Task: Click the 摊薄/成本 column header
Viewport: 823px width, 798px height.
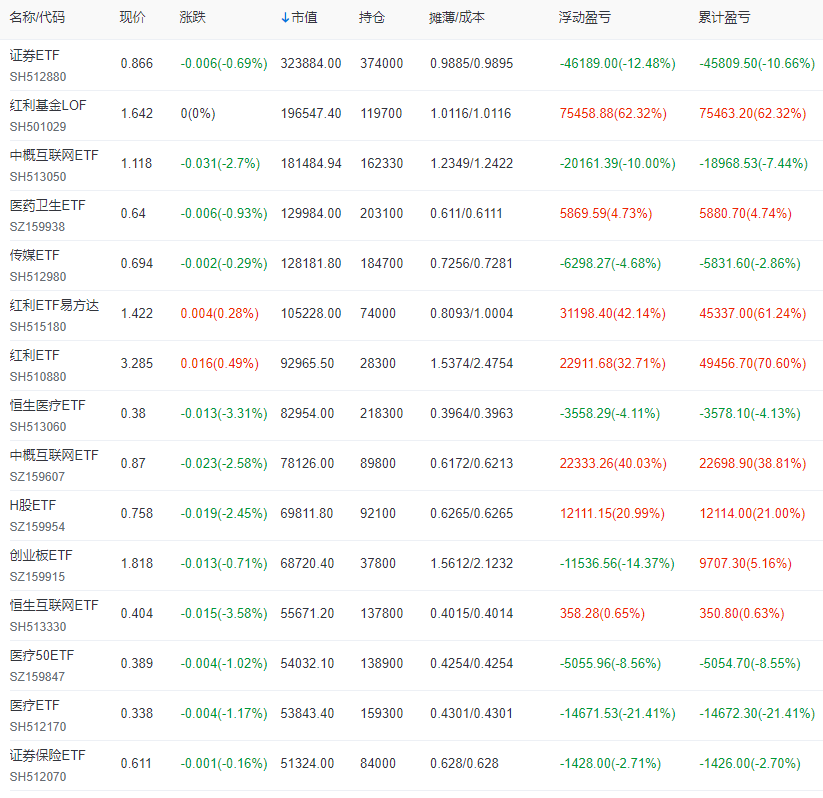Action: pos(457,17)
